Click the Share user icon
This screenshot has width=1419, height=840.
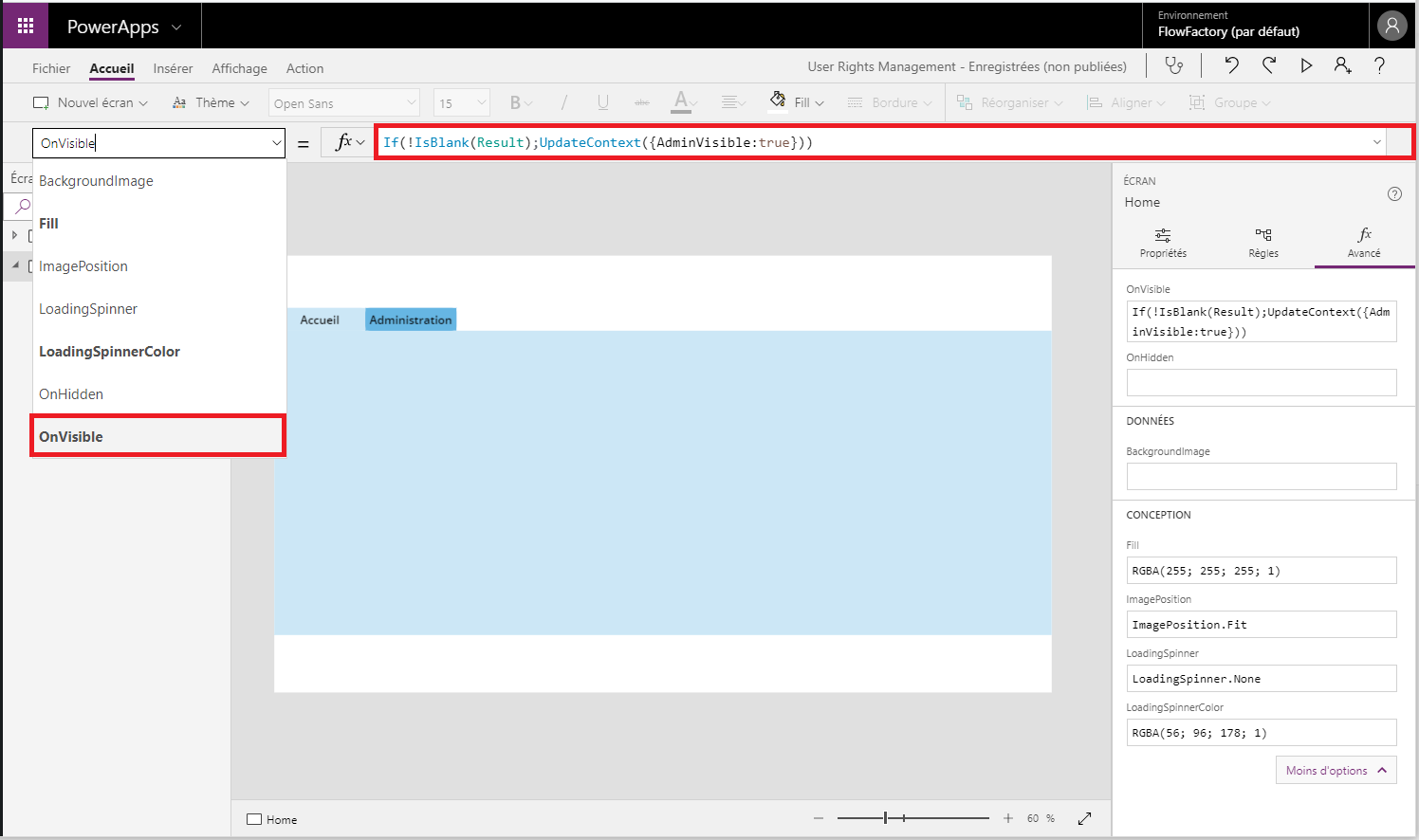pos(1342,65)
